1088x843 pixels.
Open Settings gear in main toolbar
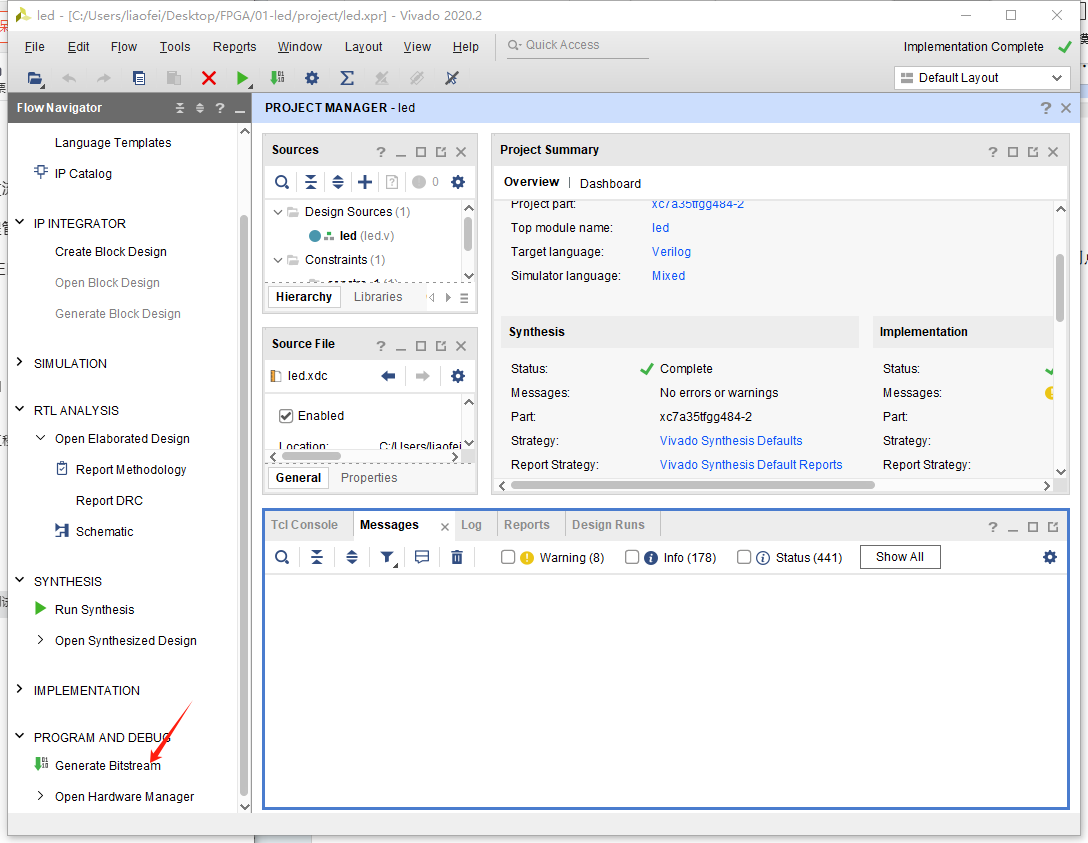point(312,78)
